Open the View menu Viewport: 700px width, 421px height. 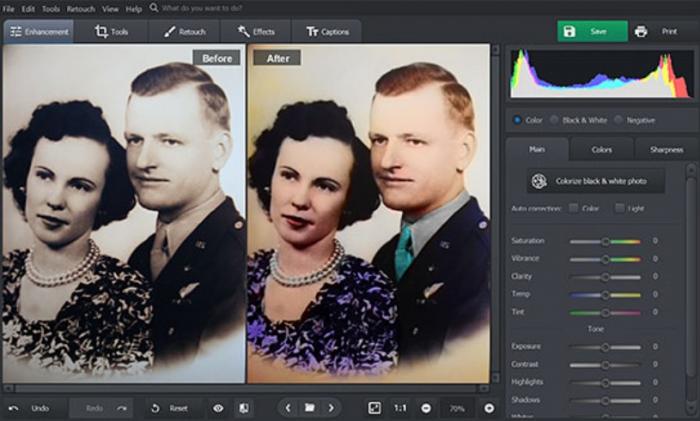tap(110, 8)
